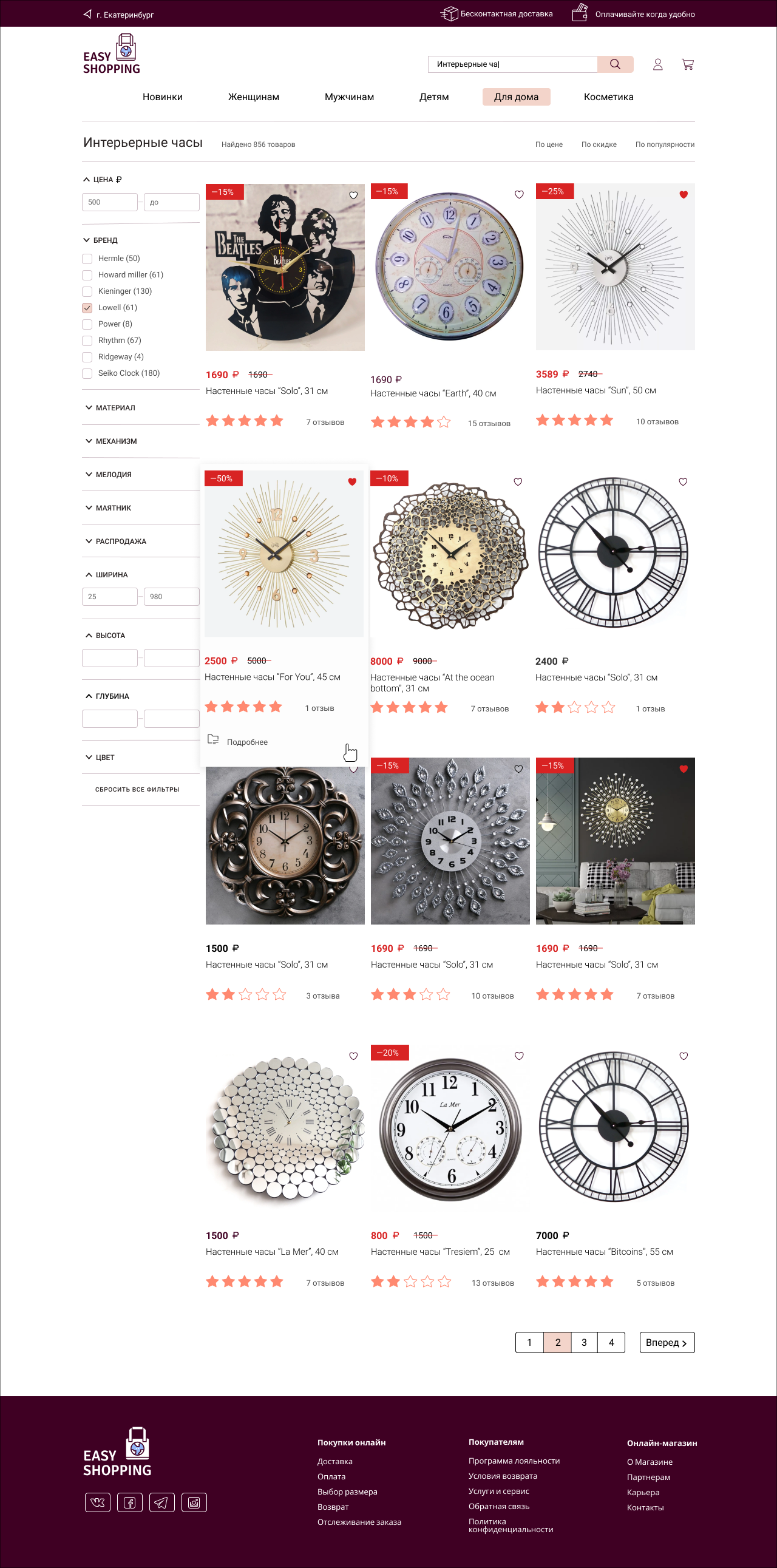Select the Косметика menu item

[x=608, y=97]
